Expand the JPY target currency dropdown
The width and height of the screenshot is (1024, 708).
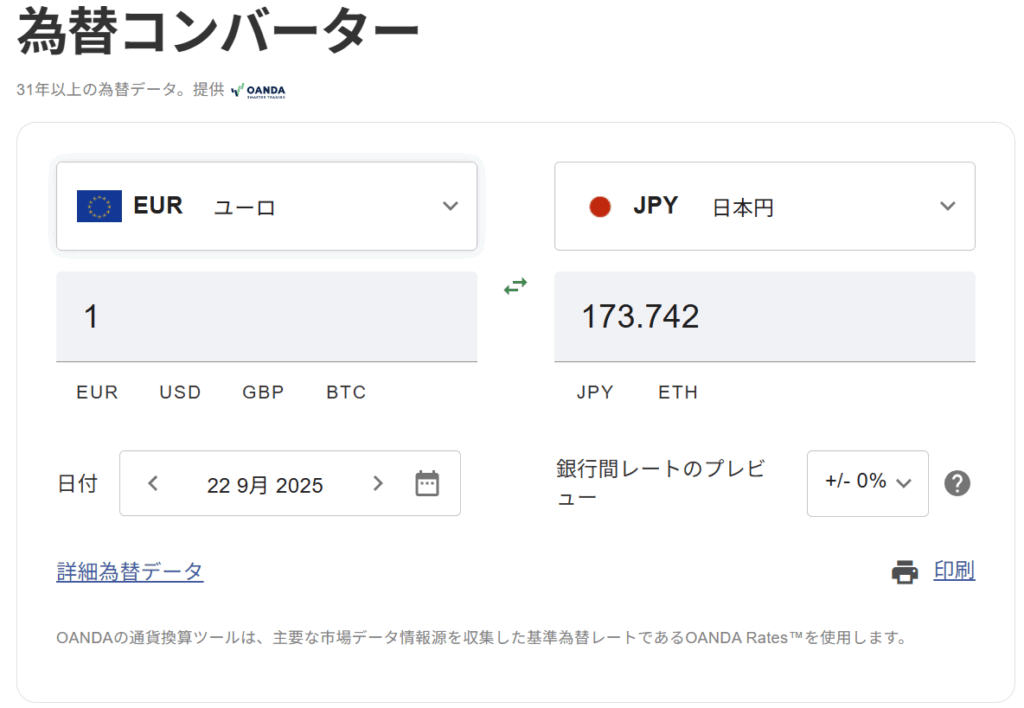click(948, 207)
